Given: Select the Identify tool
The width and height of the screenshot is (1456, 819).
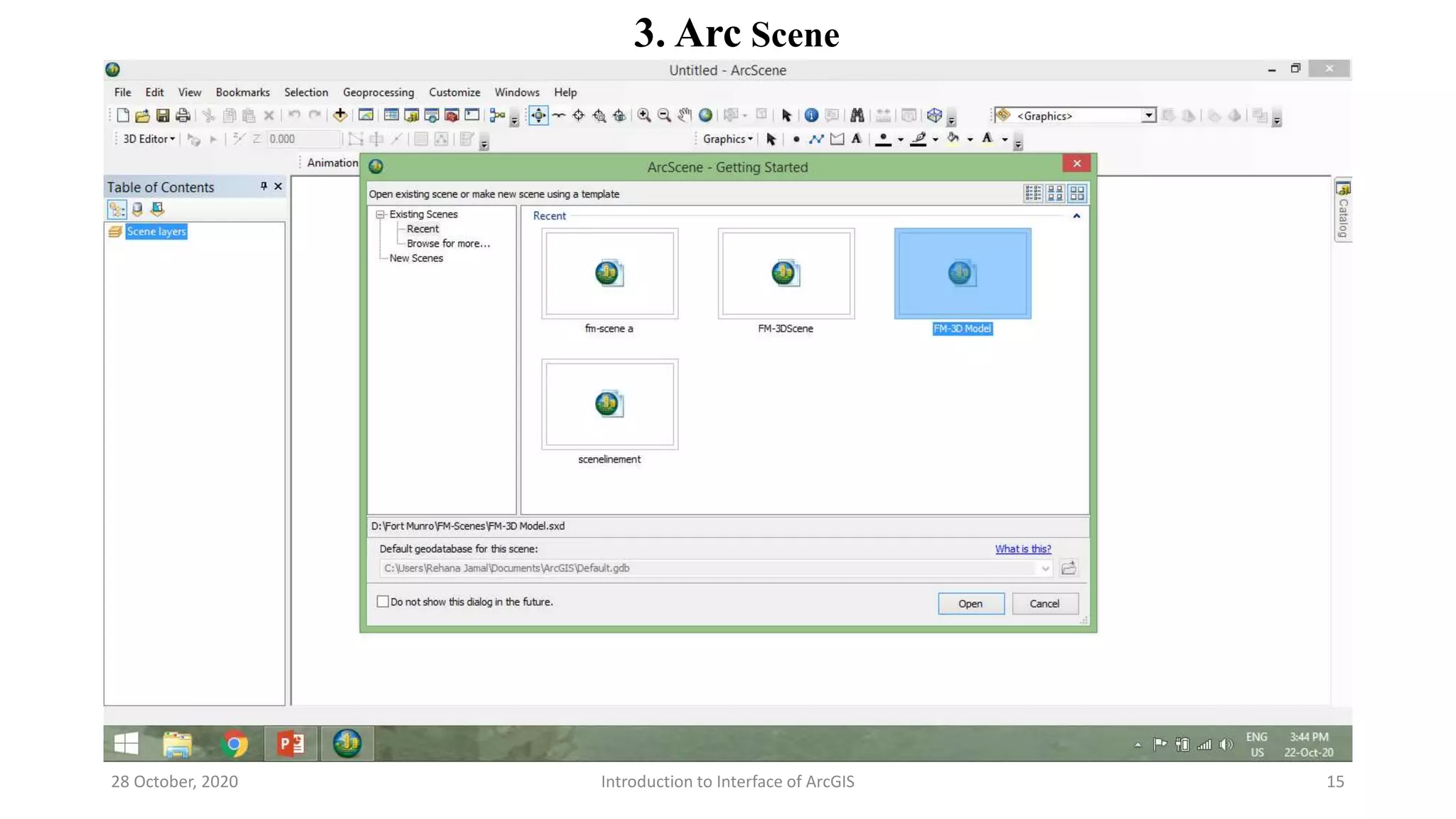Looking at the screenshot, I should coord(811,115).
